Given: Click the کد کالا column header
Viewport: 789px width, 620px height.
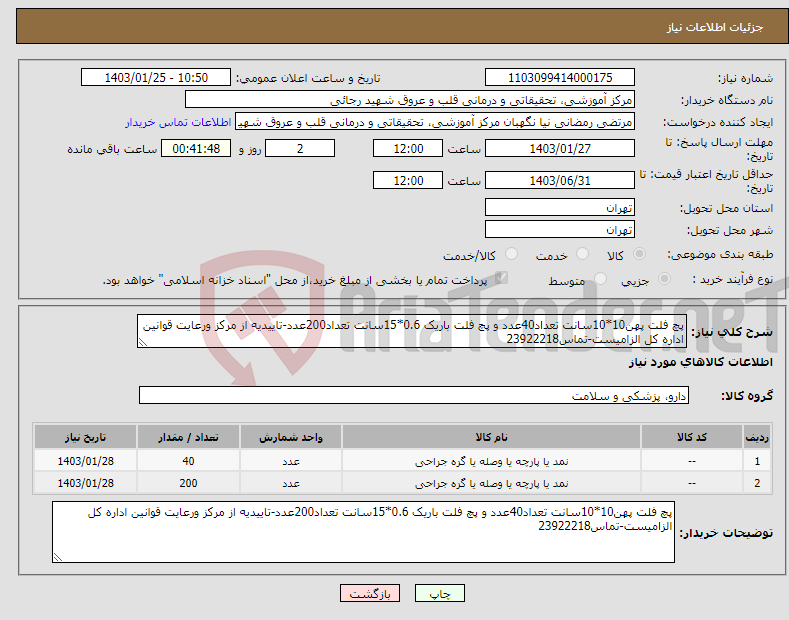Looking at the screenshot, I should coord(692,437).
